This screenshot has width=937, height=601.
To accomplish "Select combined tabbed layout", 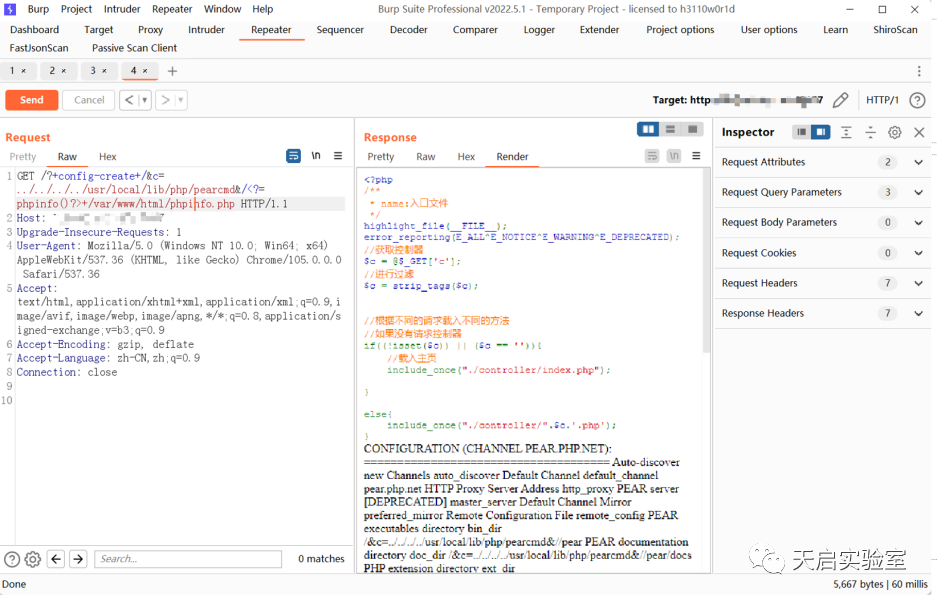I will (x=693, y=129).
